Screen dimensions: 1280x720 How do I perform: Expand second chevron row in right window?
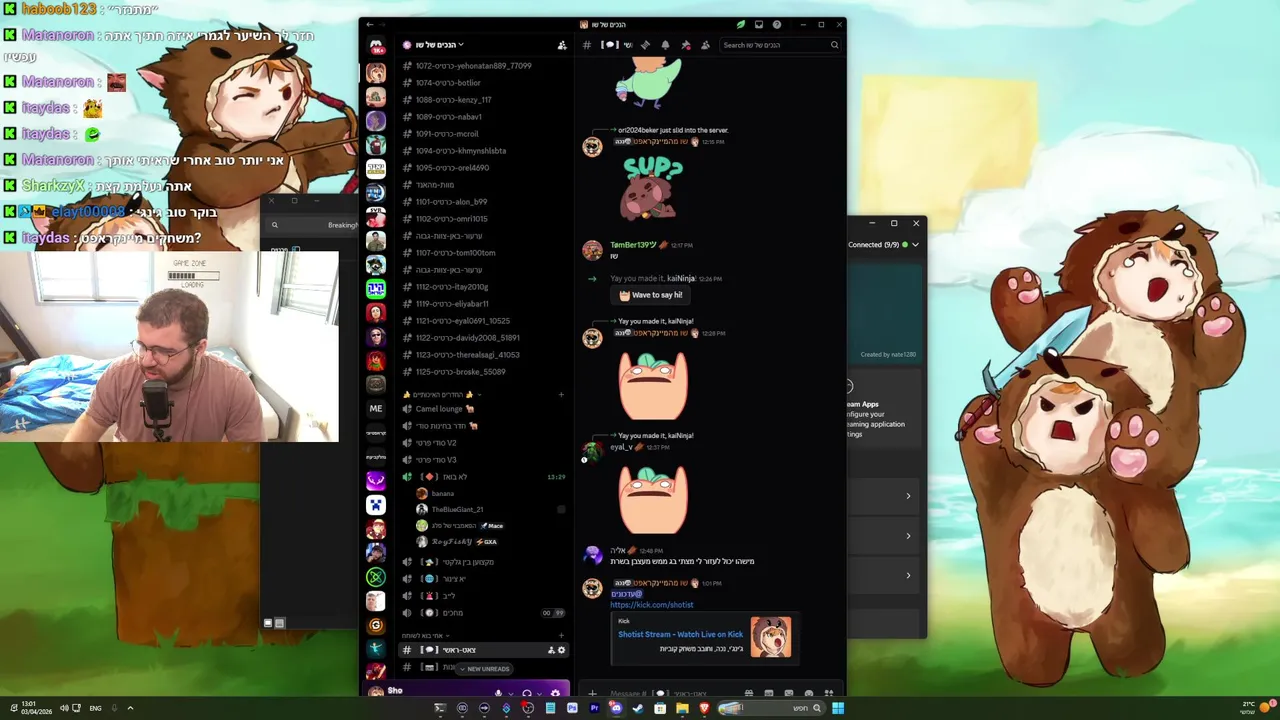tap(908, 536)
